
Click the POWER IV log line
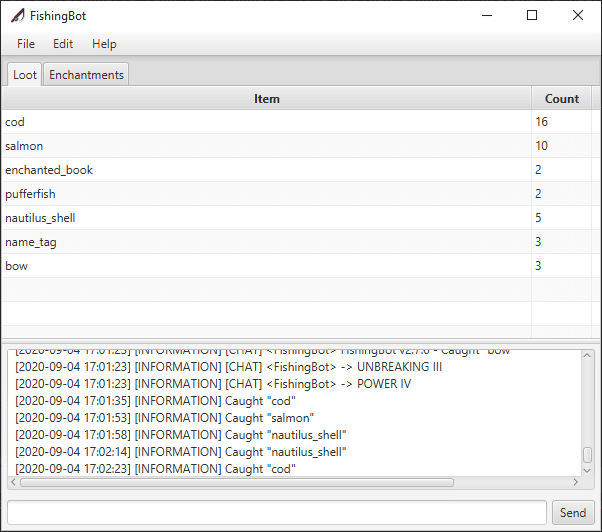coord(213,384)
